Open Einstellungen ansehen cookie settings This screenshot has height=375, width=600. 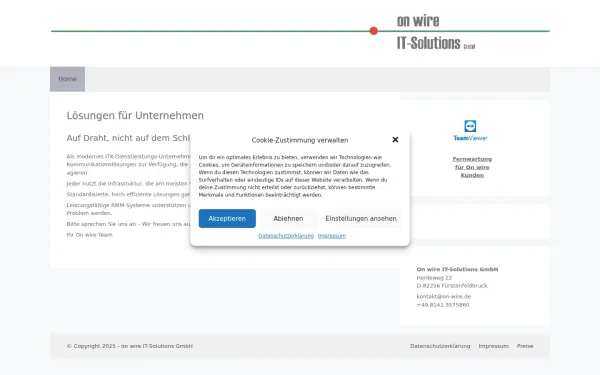(361, 218)
